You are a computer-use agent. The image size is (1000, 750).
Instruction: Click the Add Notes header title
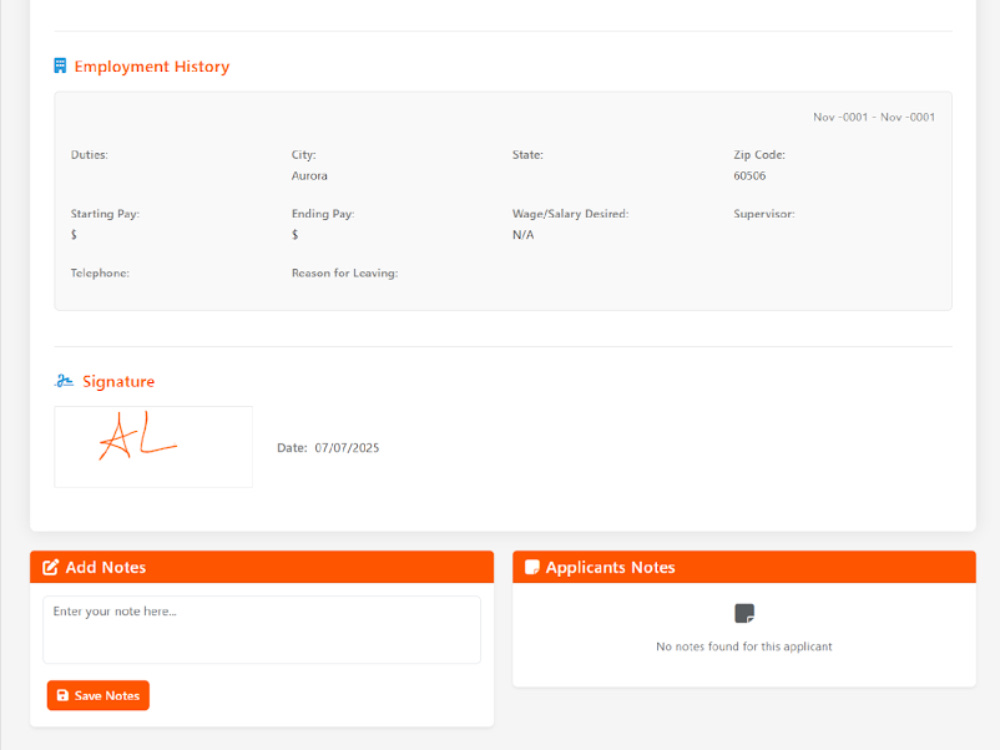click(106, 567)
